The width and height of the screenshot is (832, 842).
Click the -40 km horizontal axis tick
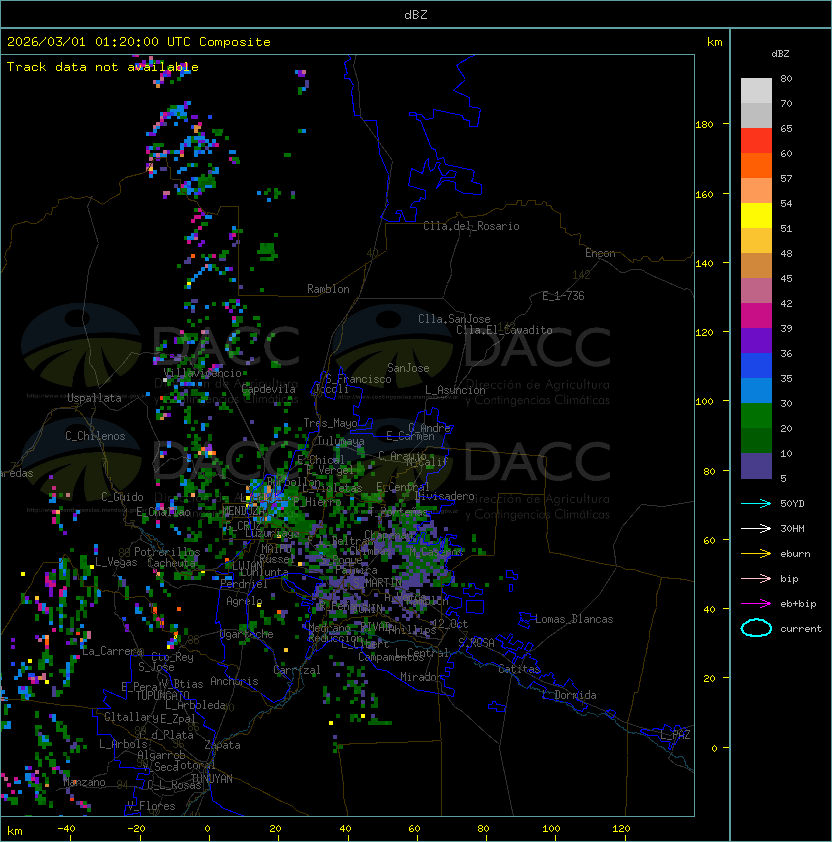pos(66,829)
